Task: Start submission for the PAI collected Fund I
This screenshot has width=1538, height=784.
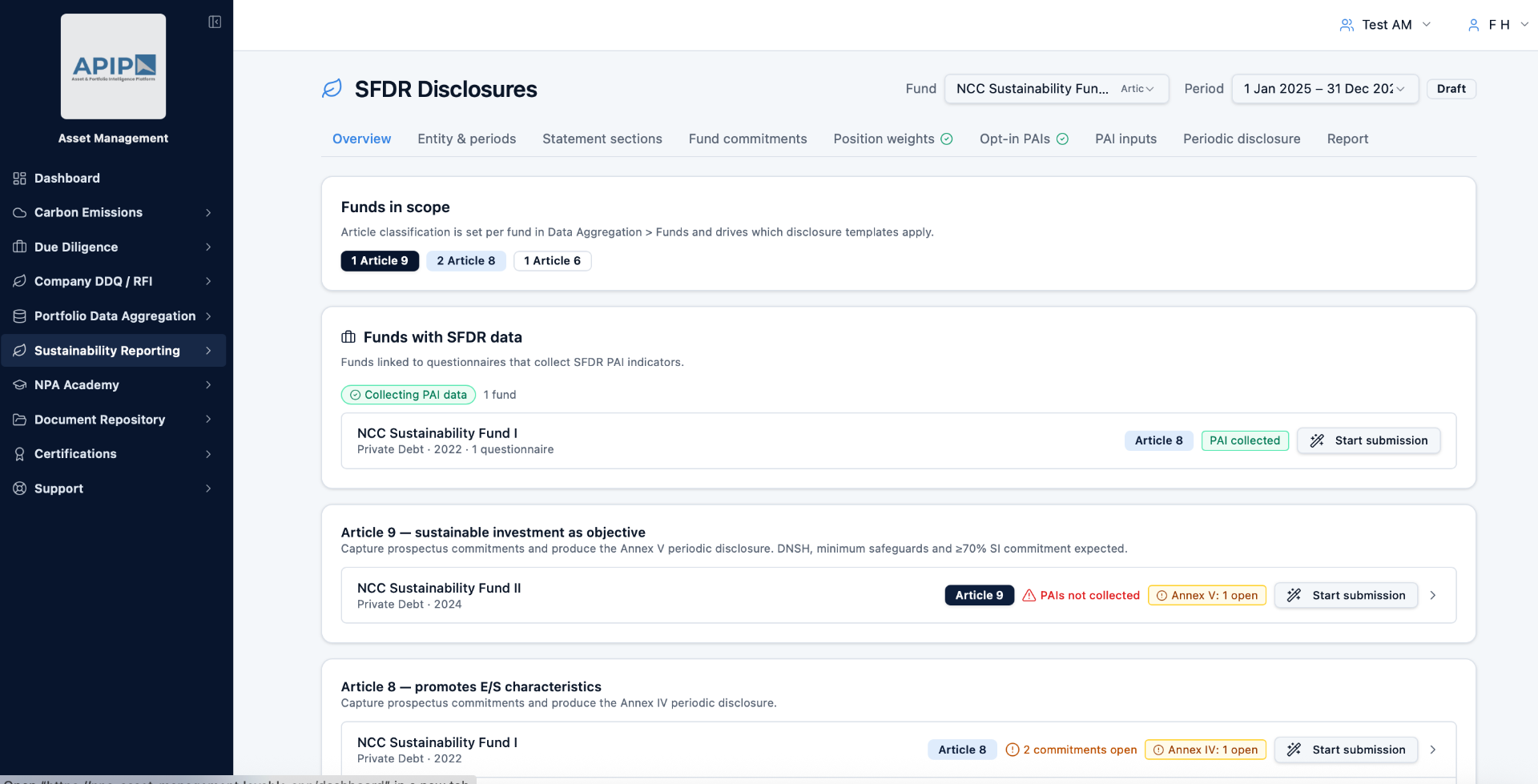Action: pyautogui.click(x=1369, y=440)
